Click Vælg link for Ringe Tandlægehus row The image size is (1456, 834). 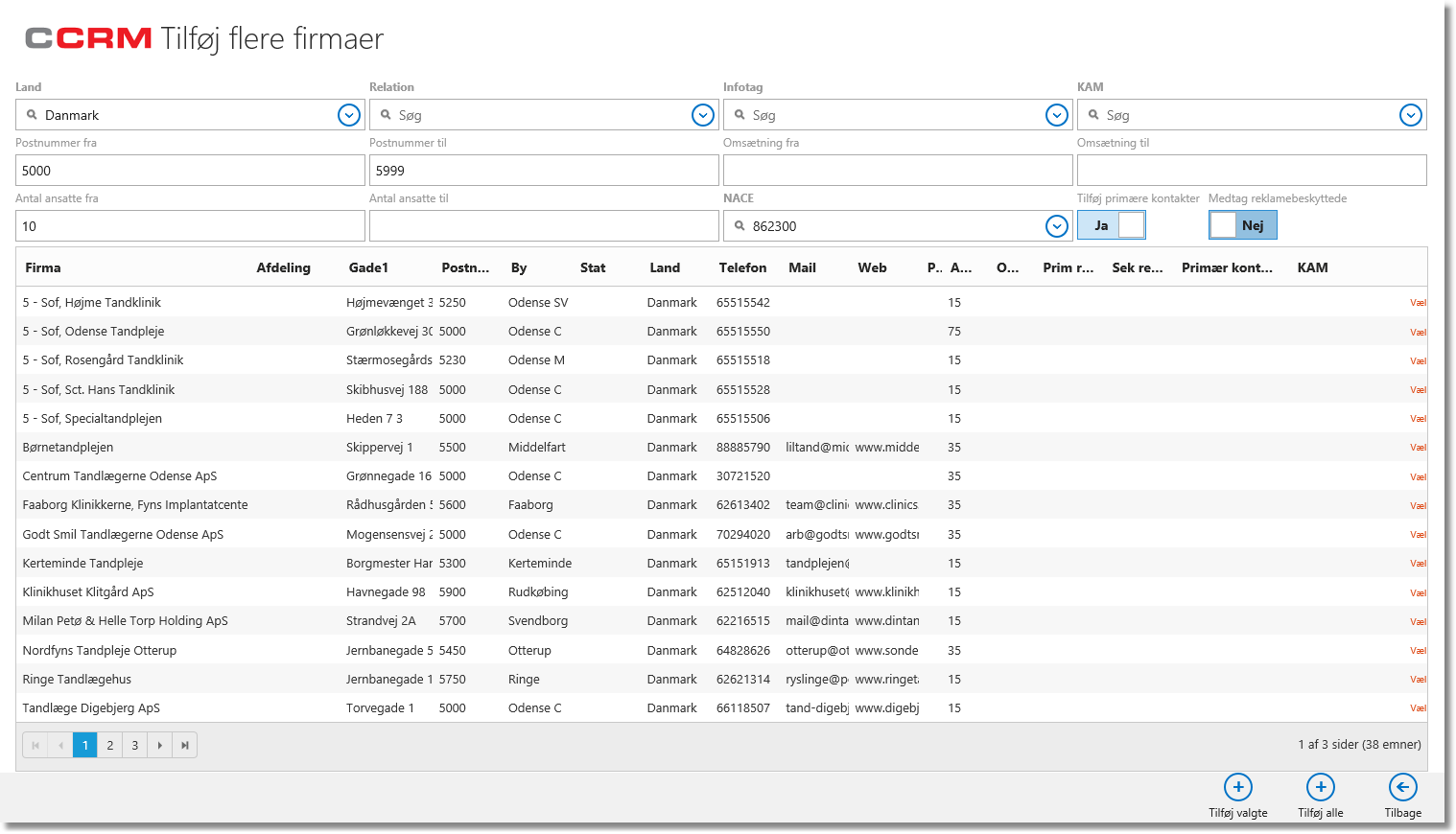coord(1418,680)
